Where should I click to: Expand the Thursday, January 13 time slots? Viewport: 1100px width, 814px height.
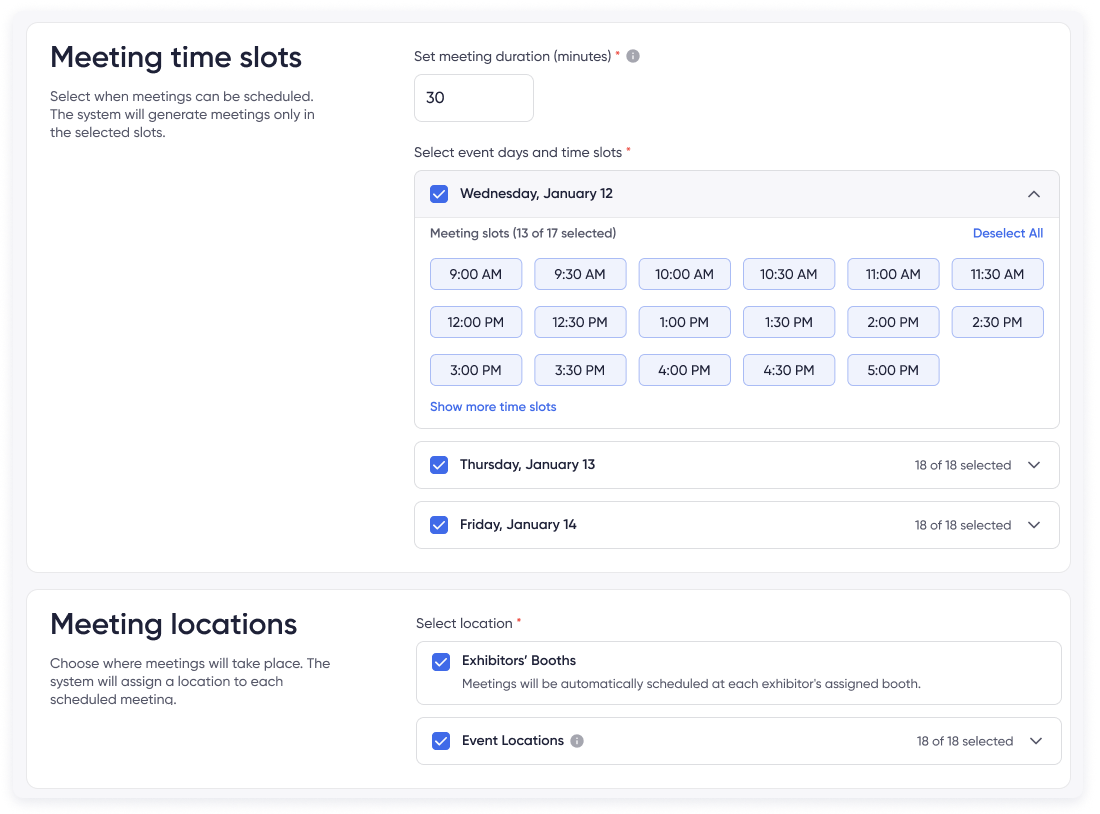pyautogui.click(x=1034, y=465)
